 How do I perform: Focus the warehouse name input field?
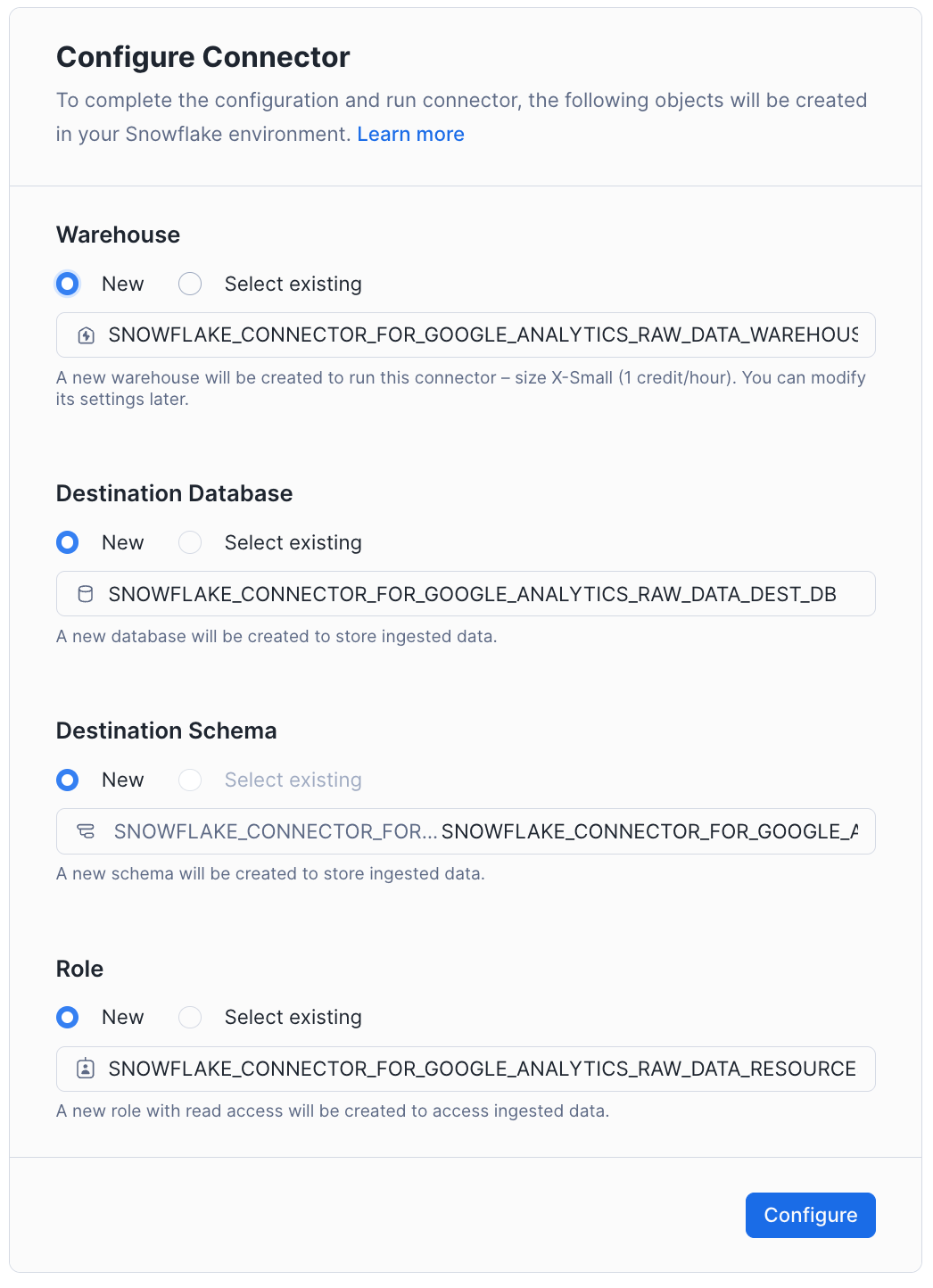pos(466,335)
